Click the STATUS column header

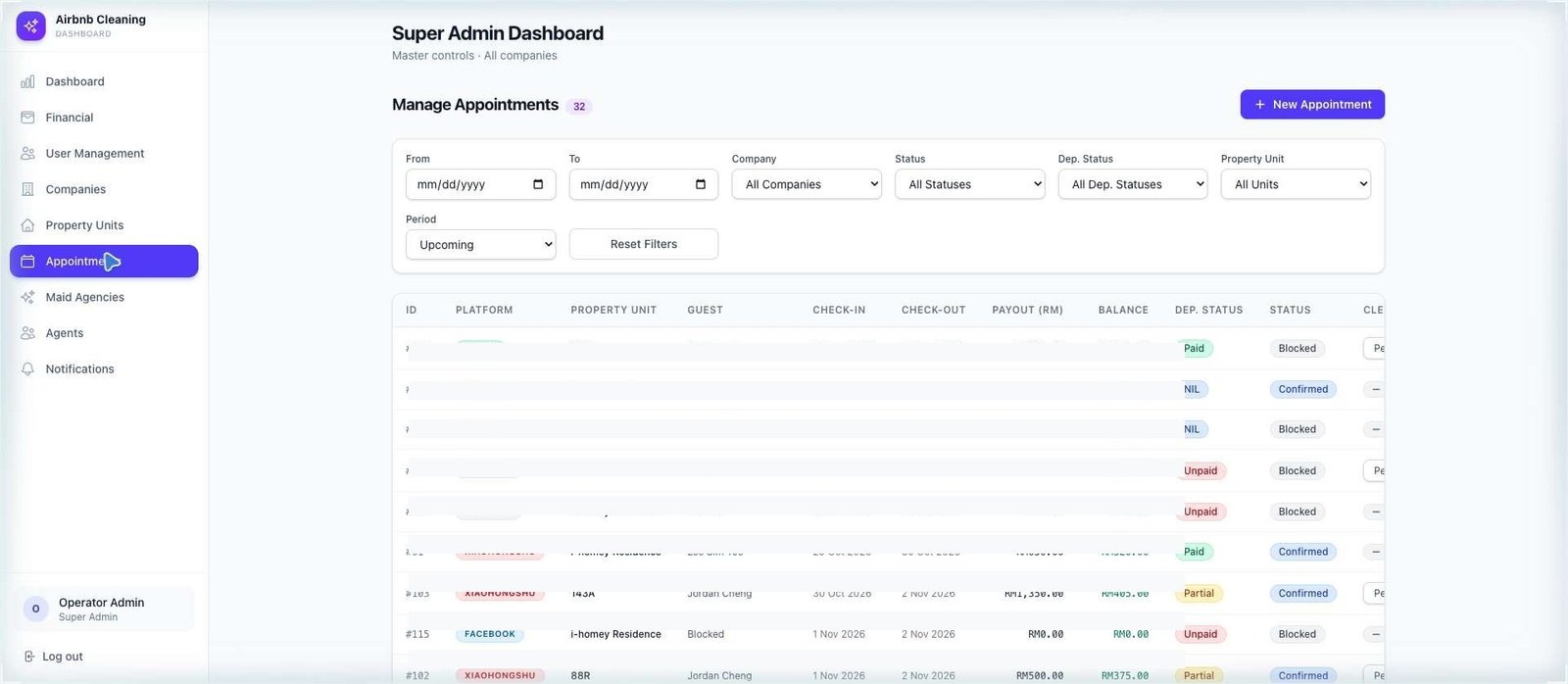[x=1290, y=310]
